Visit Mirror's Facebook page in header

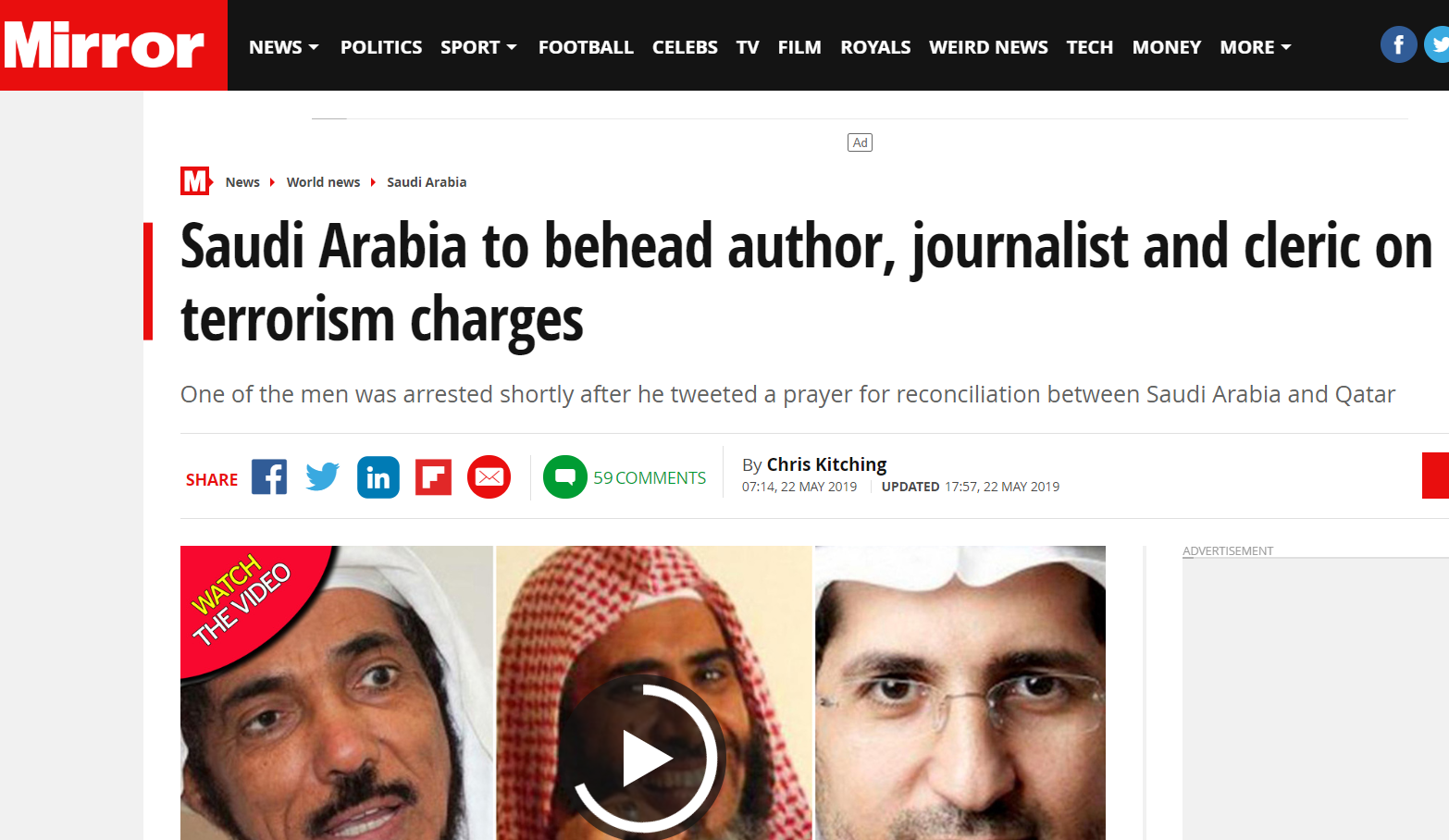tap(1398, 44)
